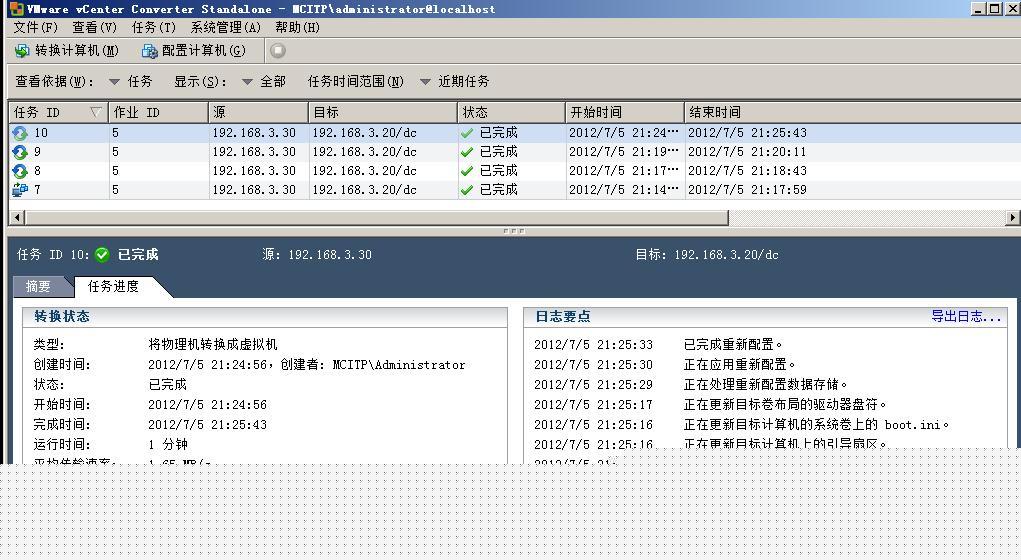Image resolution: width=1021 pixels, height=560 pixels.
Task: Click the log entry 正在应用重新配置
Action: click(x=739, y=365)
